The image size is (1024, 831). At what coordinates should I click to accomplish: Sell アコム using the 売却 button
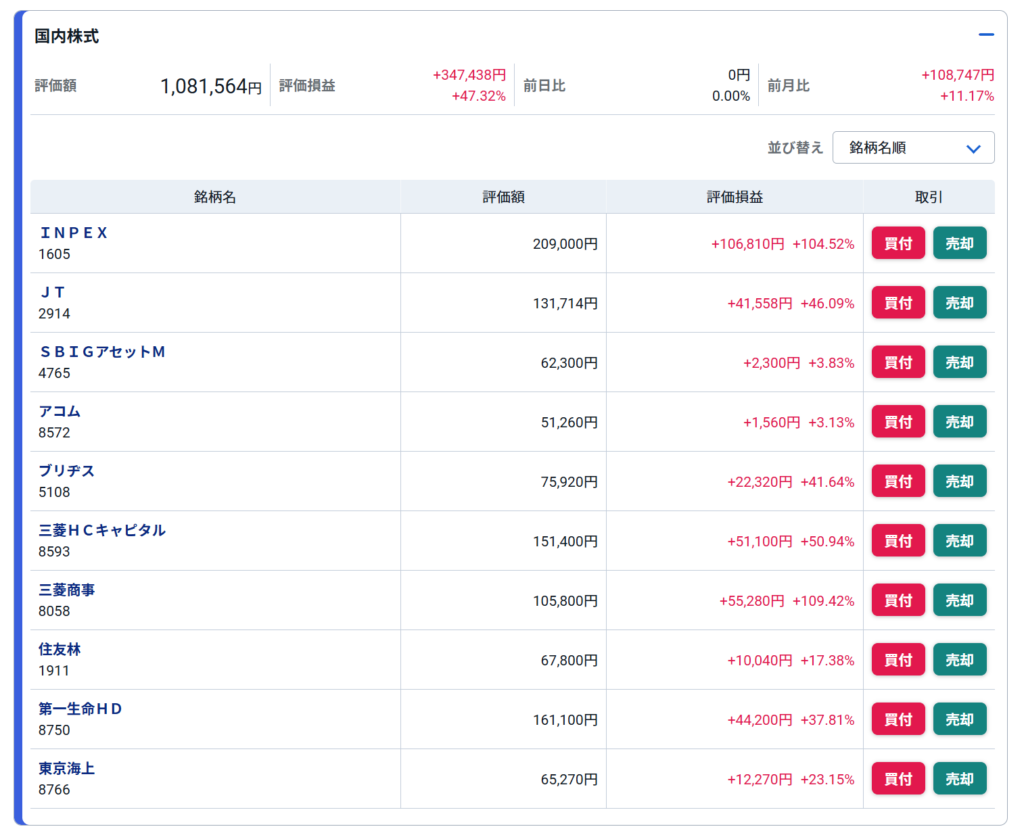pyautogui.click(x=959, y=422)
